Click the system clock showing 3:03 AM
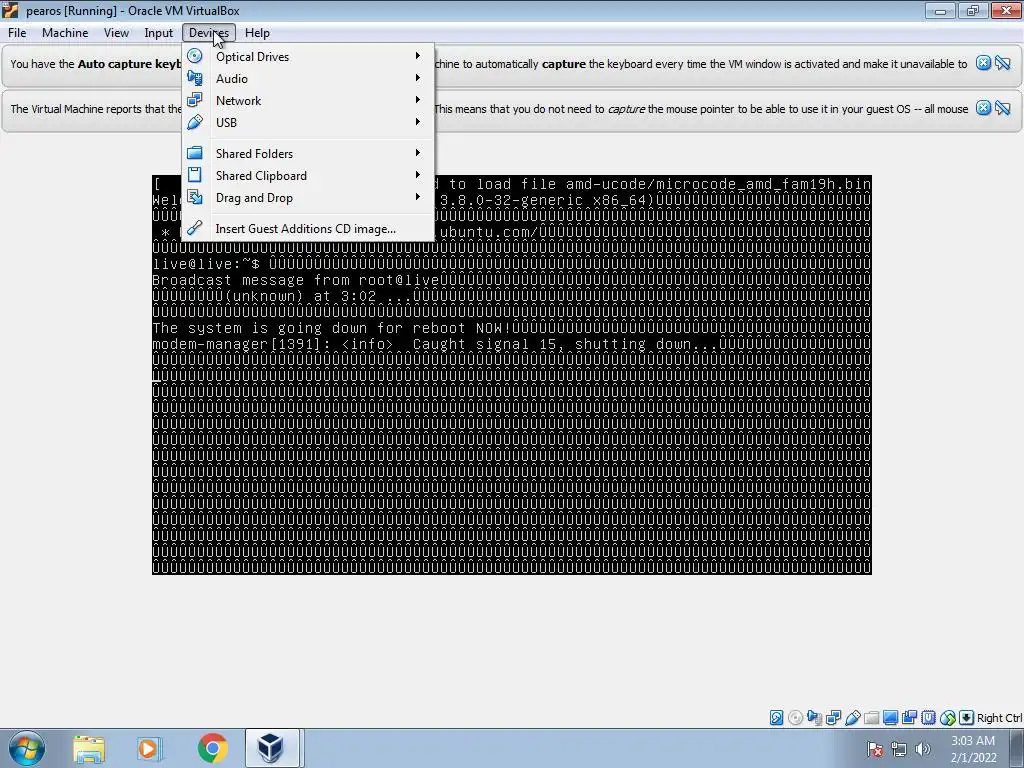Image resolution: width=1024 pixels, height=768 pixels. [973, 749]
